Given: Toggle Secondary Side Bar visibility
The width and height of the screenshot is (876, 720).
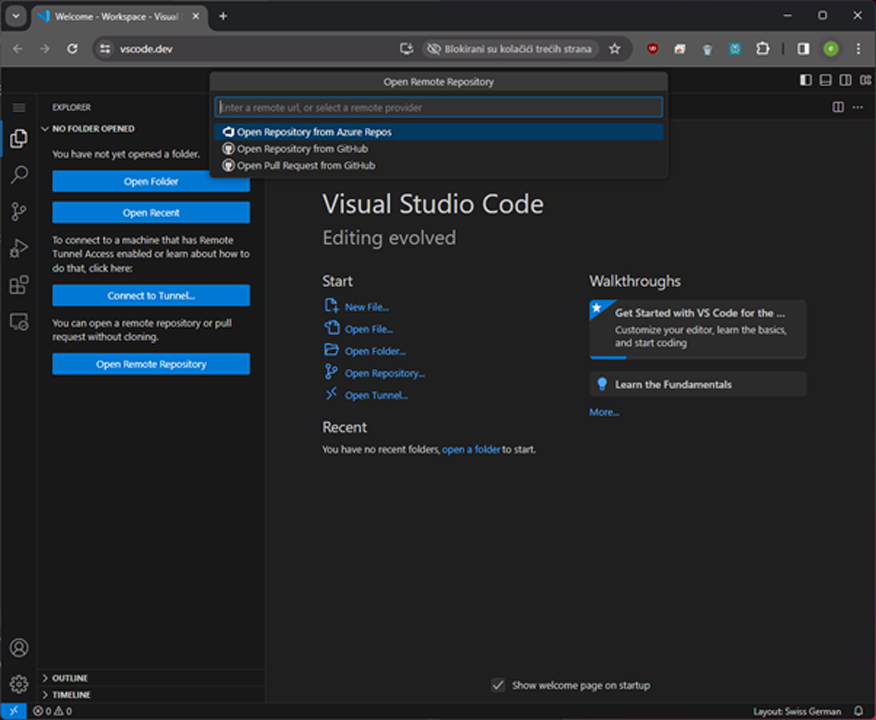Looking at the screenshot, I should click(x=845, y=80).
